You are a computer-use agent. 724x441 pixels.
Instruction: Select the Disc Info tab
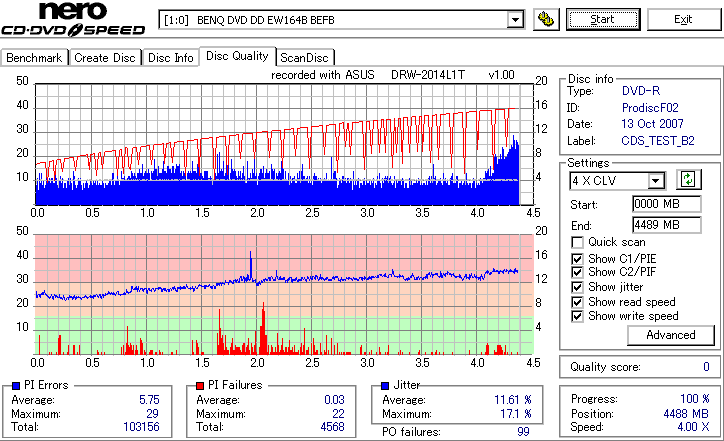(x=170, y=58)
